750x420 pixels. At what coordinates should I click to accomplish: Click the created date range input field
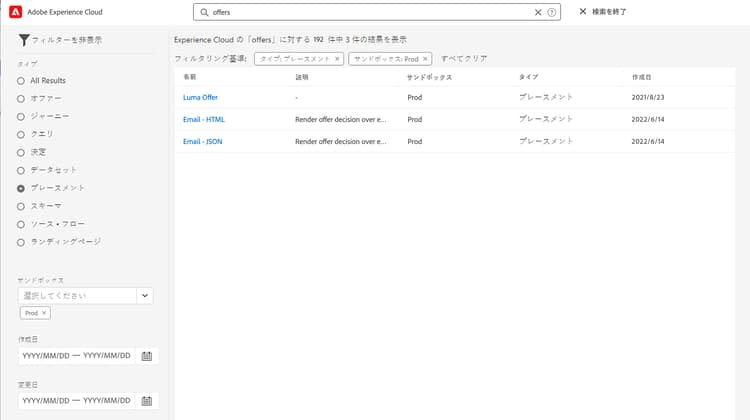point(77,356)
